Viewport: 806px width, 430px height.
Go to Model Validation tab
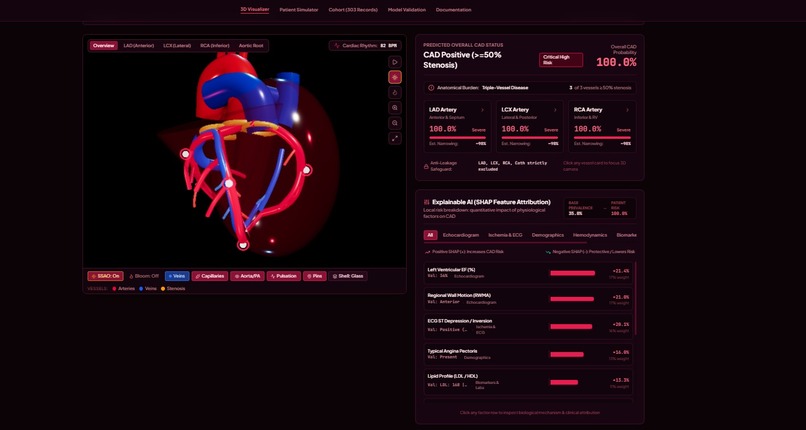(407, 10)
